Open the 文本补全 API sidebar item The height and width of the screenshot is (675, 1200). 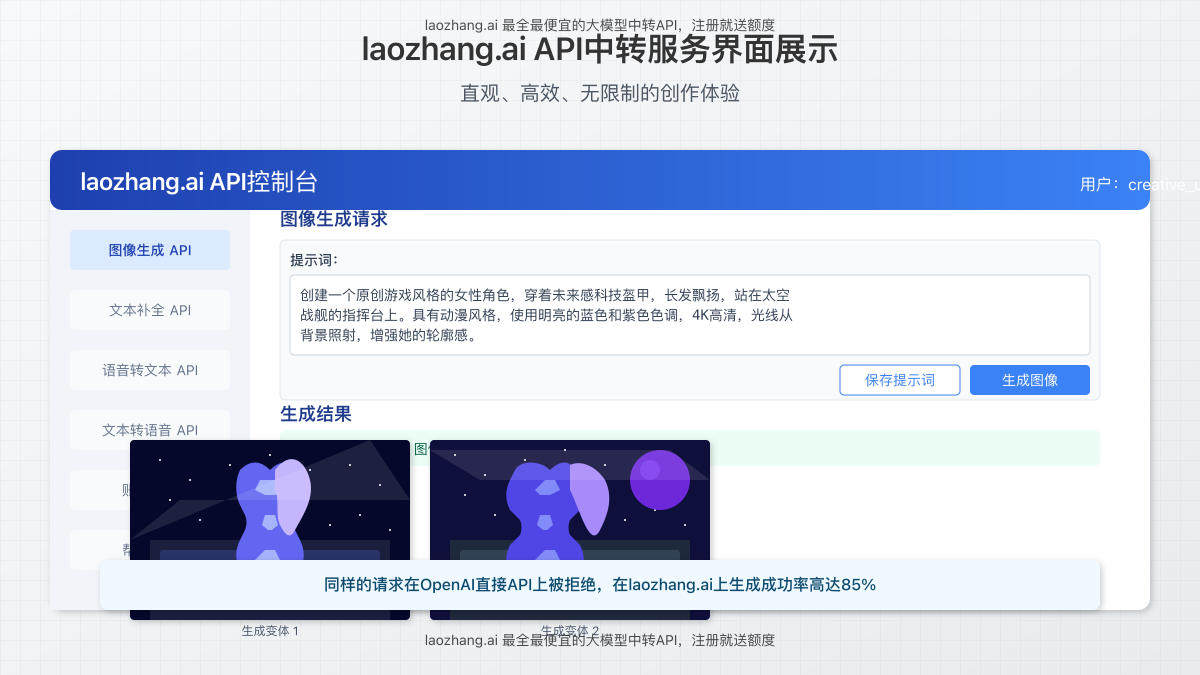click(x=150, y=310)
